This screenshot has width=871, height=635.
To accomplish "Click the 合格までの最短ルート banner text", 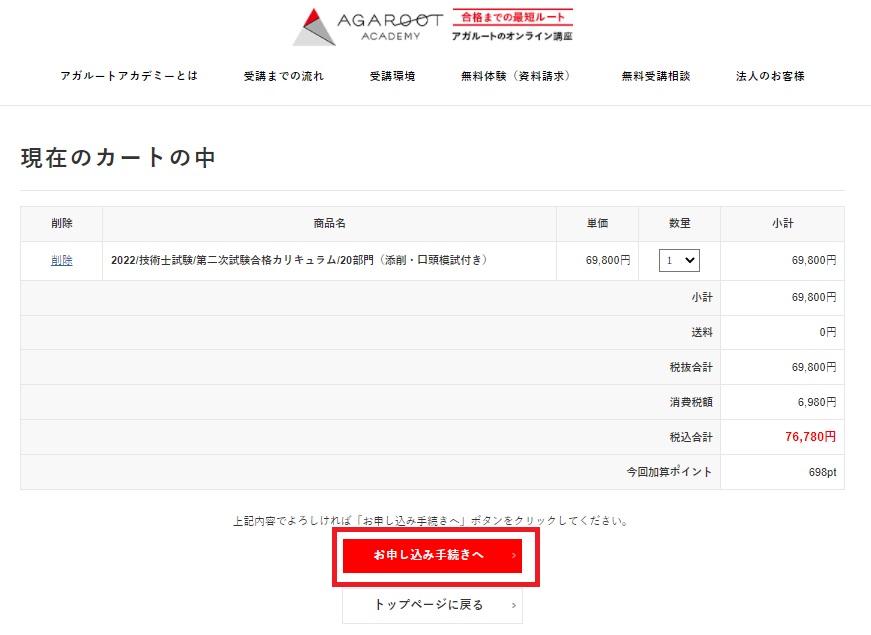I will [x=513, y=17].
